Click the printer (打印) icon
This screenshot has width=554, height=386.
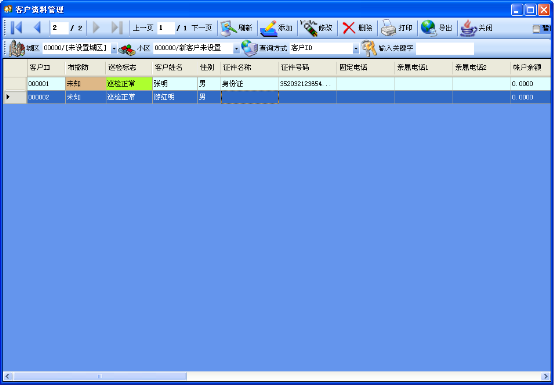pos(389,28)
